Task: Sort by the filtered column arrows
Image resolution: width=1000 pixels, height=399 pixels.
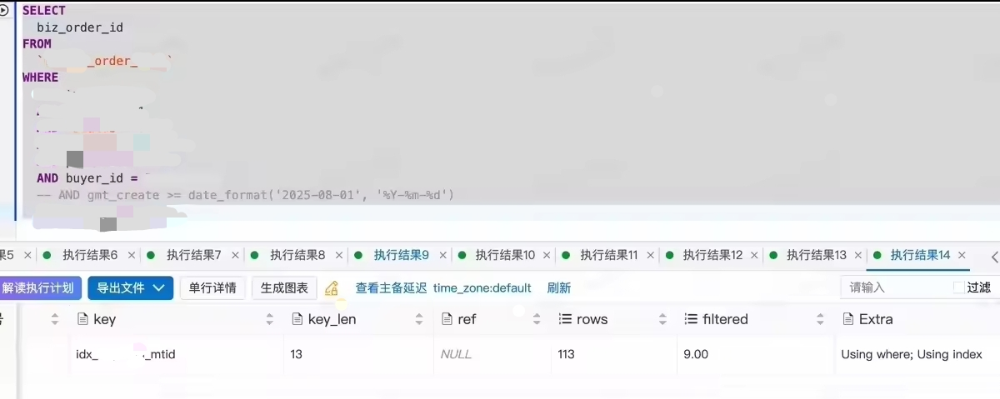Action: (x=820, y=319)
